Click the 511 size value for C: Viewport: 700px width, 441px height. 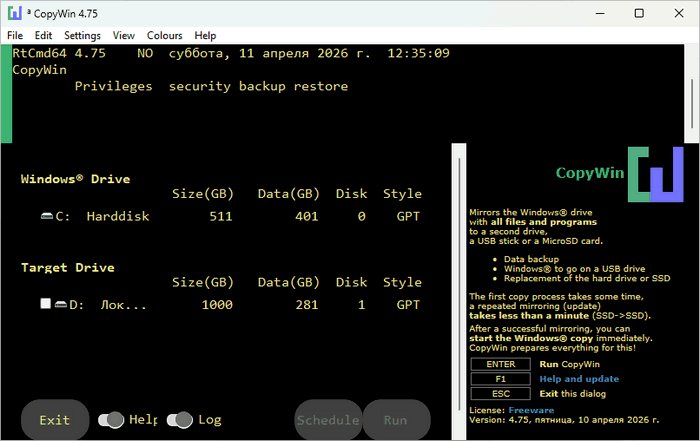pos(221,216)
